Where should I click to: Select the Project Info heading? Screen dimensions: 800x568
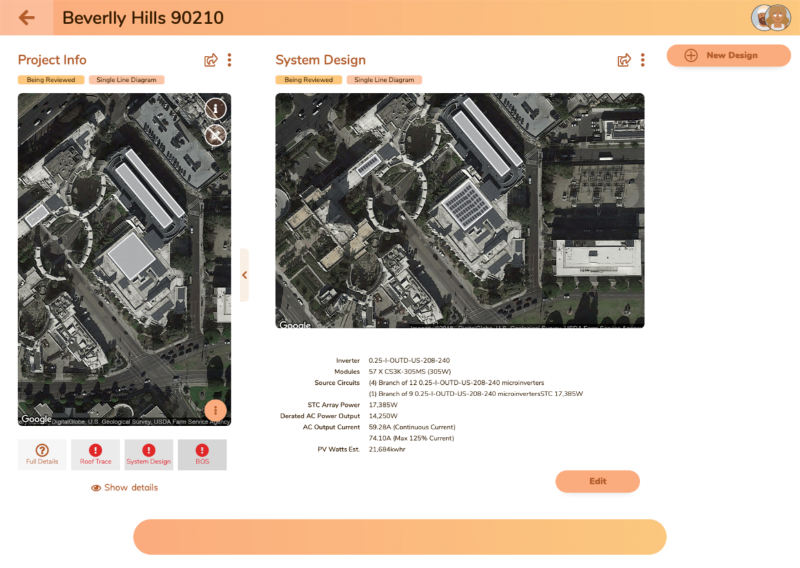(52, 60)
